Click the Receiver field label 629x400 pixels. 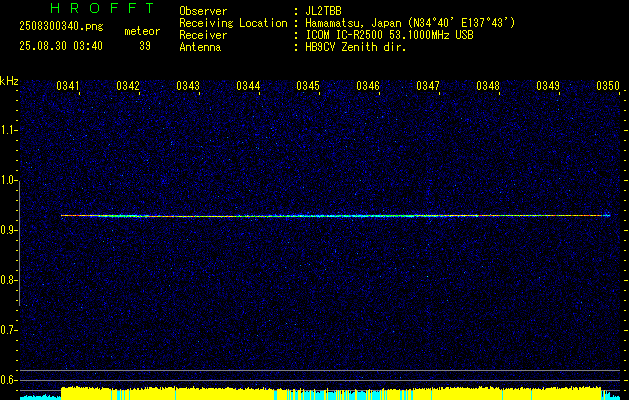point(203,35)
